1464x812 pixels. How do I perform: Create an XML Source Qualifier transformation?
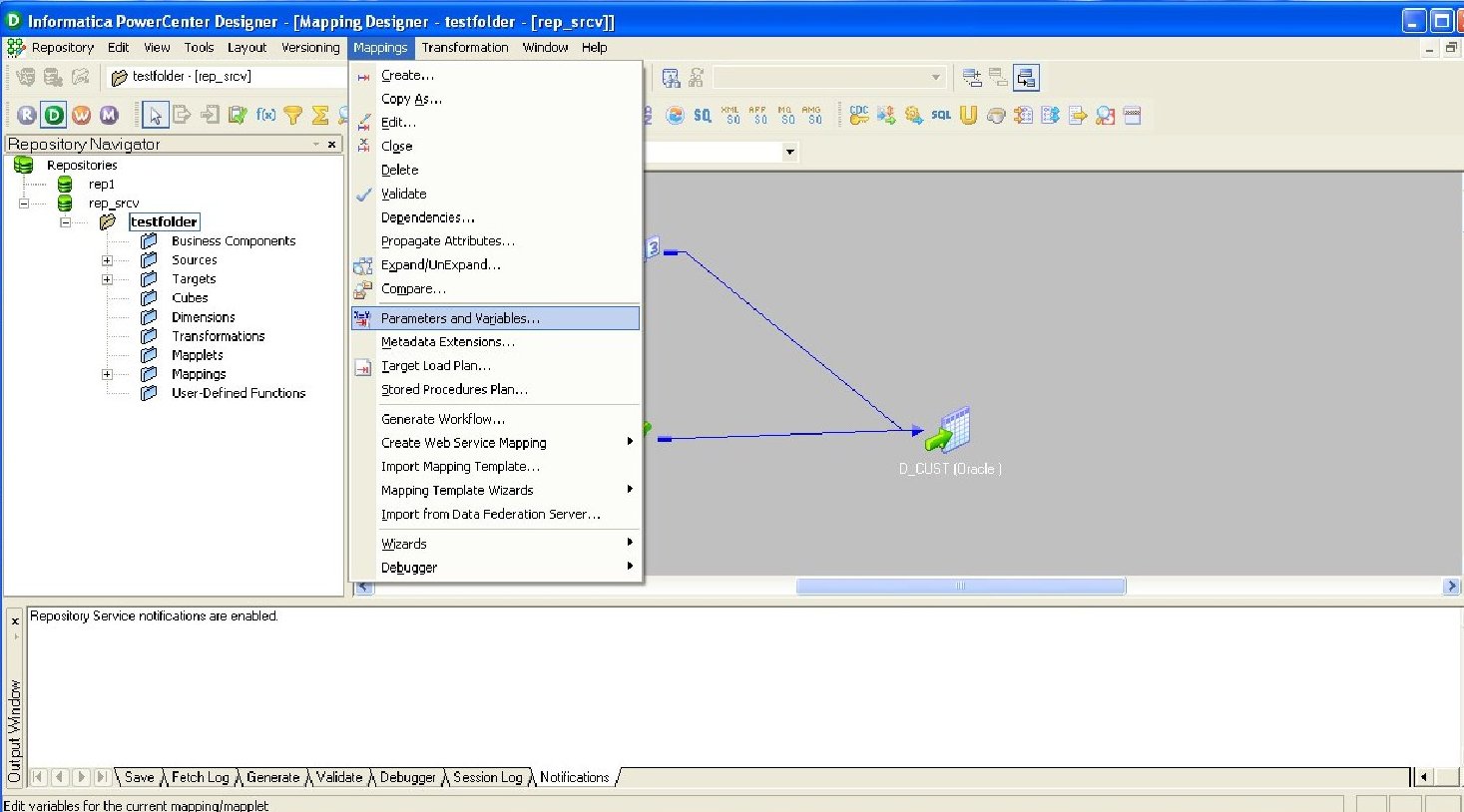tap(730, 115)
